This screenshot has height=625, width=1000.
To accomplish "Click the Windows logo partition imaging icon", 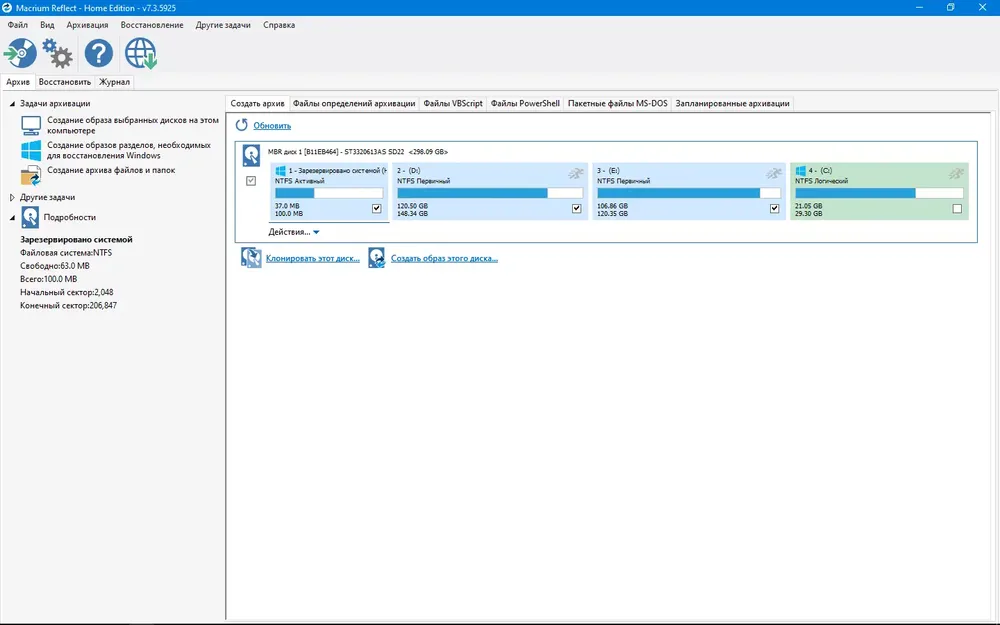I will (x=31, y=151).
